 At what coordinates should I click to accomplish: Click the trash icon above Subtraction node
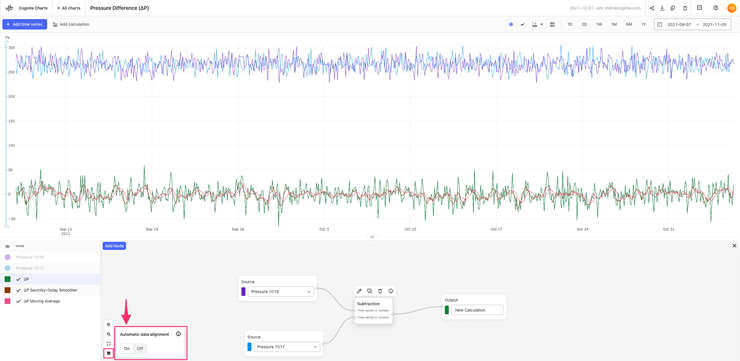click(x=380, y=291)
